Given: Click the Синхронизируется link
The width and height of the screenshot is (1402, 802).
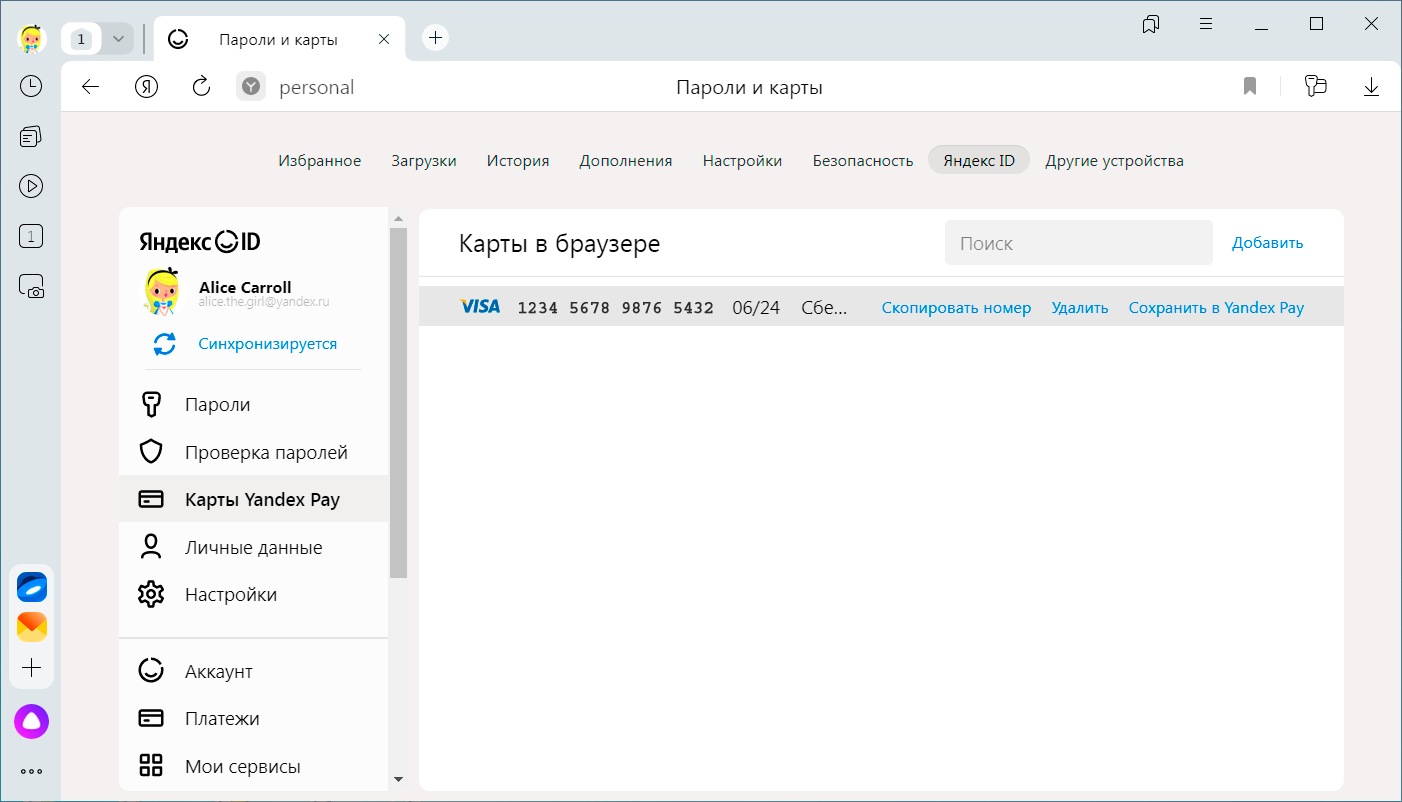Looking at the screenshot, I should [268, 344].
